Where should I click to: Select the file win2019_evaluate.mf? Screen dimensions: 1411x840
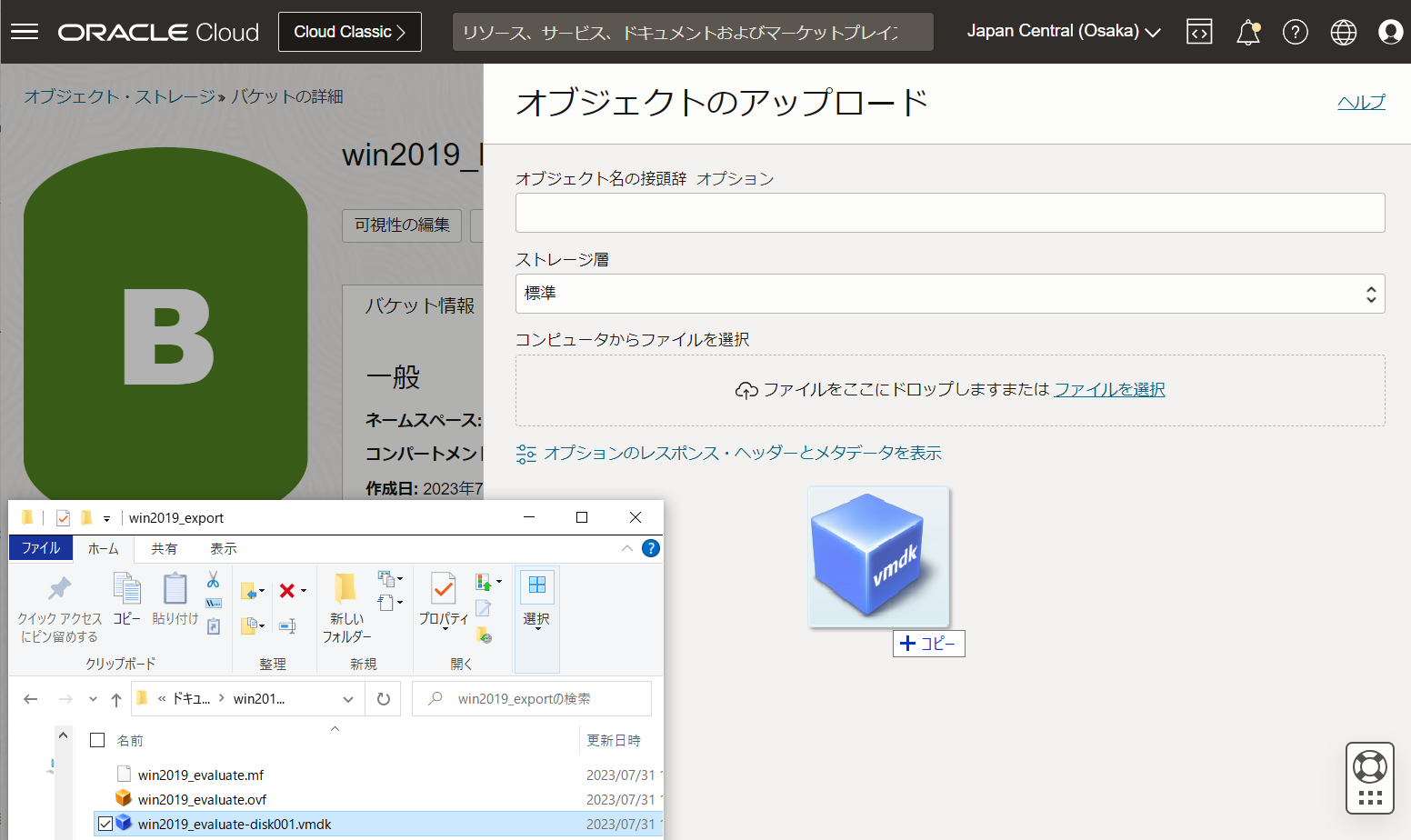(201, 775)
